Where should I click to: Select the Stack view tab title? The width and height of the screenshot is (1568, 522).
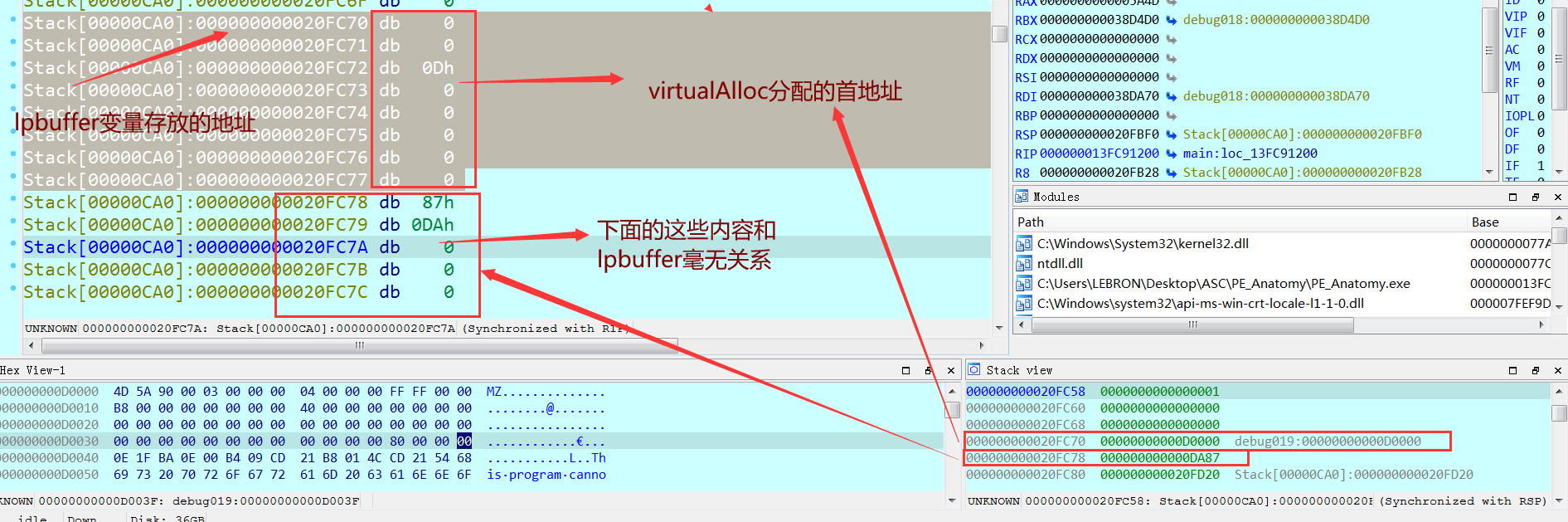click(x=1019, y=371)
